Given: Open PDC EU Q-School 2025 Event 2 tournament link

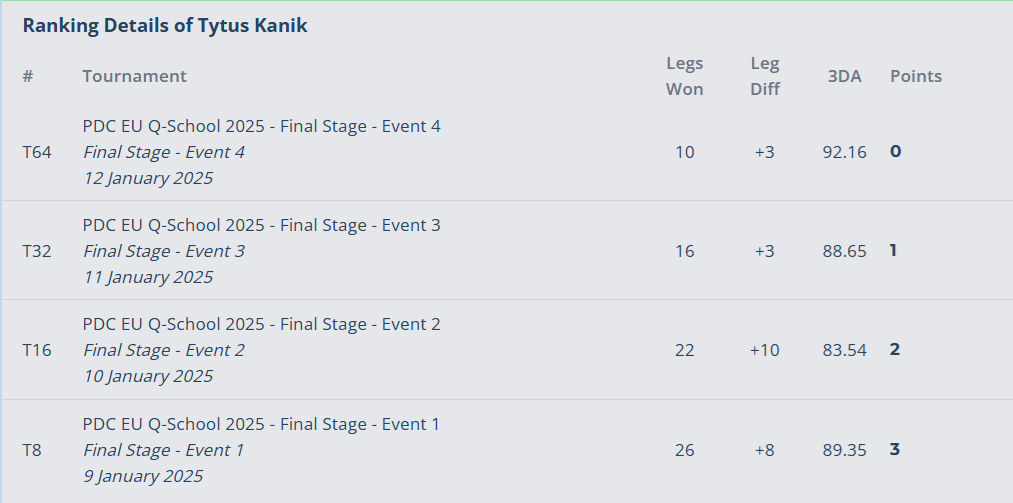Looking at the screenshot, I should coord(261,323).
